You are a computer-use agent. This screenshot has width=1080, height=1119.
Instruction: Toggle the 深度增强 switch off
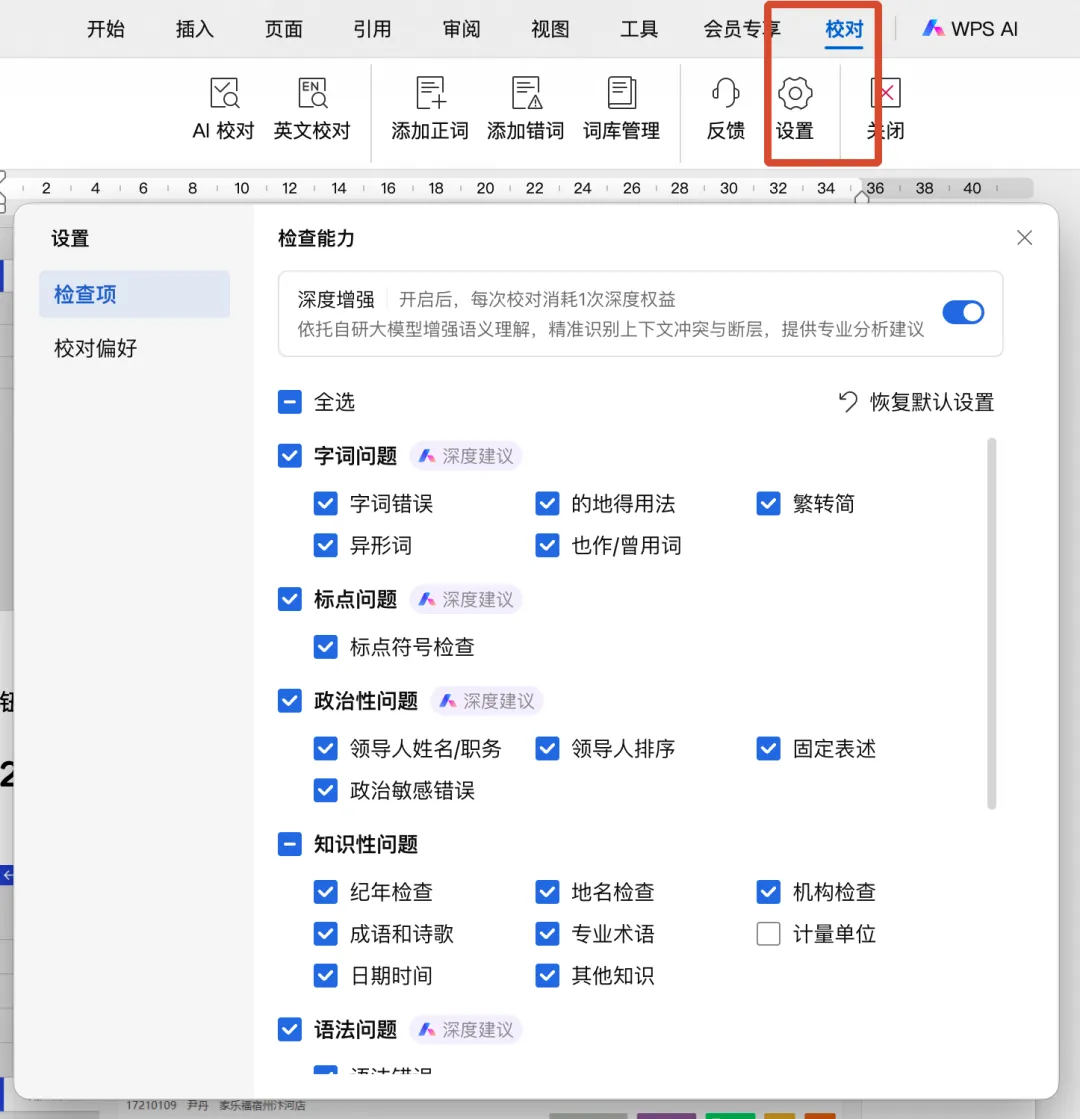pos(963,313)
